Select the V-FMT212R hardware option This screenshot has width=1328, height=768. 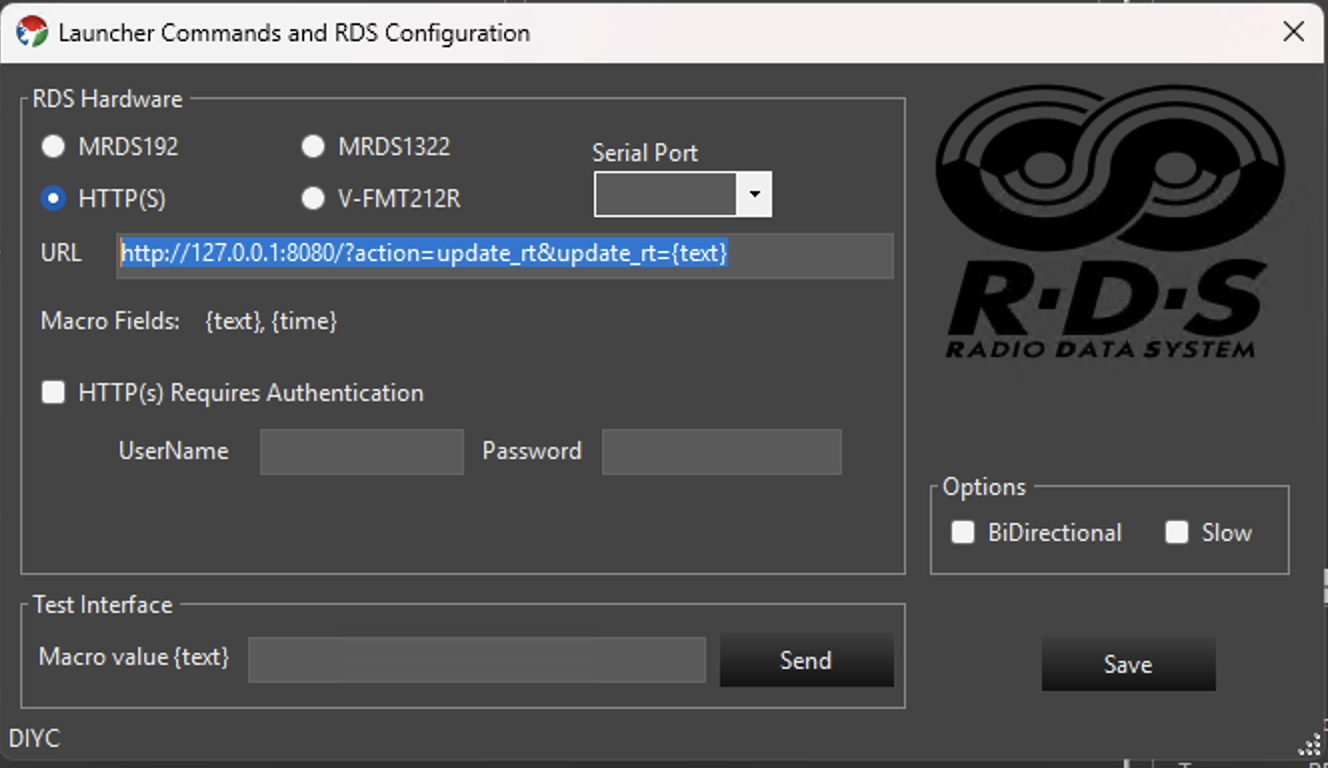313,198
